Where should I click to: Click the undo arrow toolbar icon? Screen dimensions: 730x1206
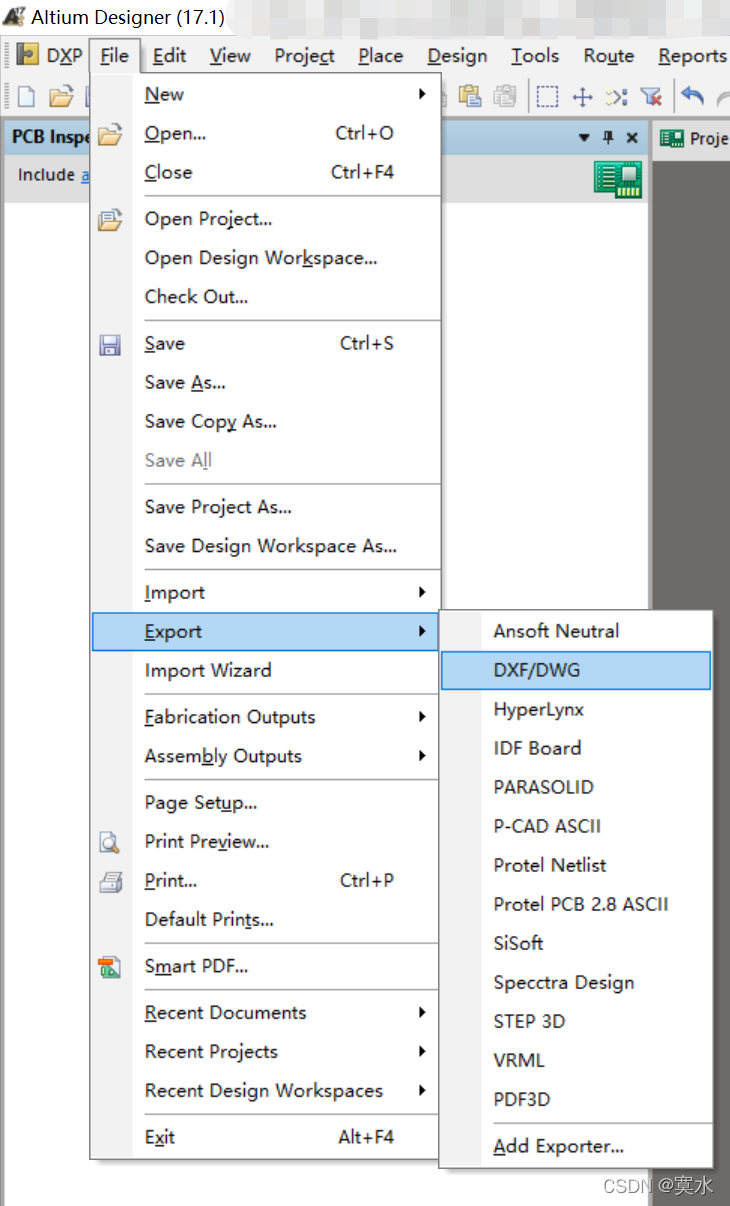[x=693, y=96]
